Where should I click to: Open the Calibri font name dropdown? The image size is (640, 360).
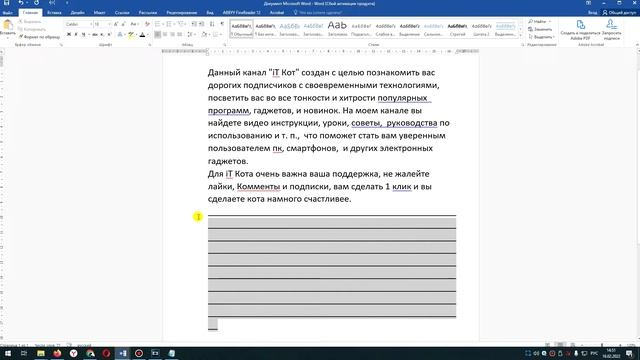pyautogui.click(x=91, y=24)
